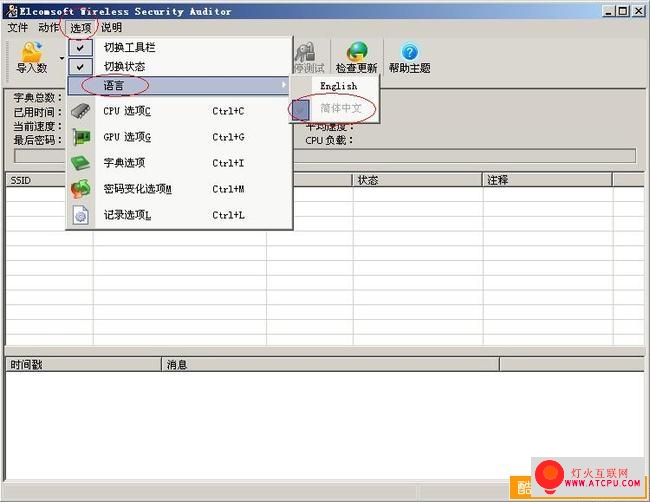Click the 字典选项 book icon
This screenshot has width=650, height=502.
coord(80,163)
